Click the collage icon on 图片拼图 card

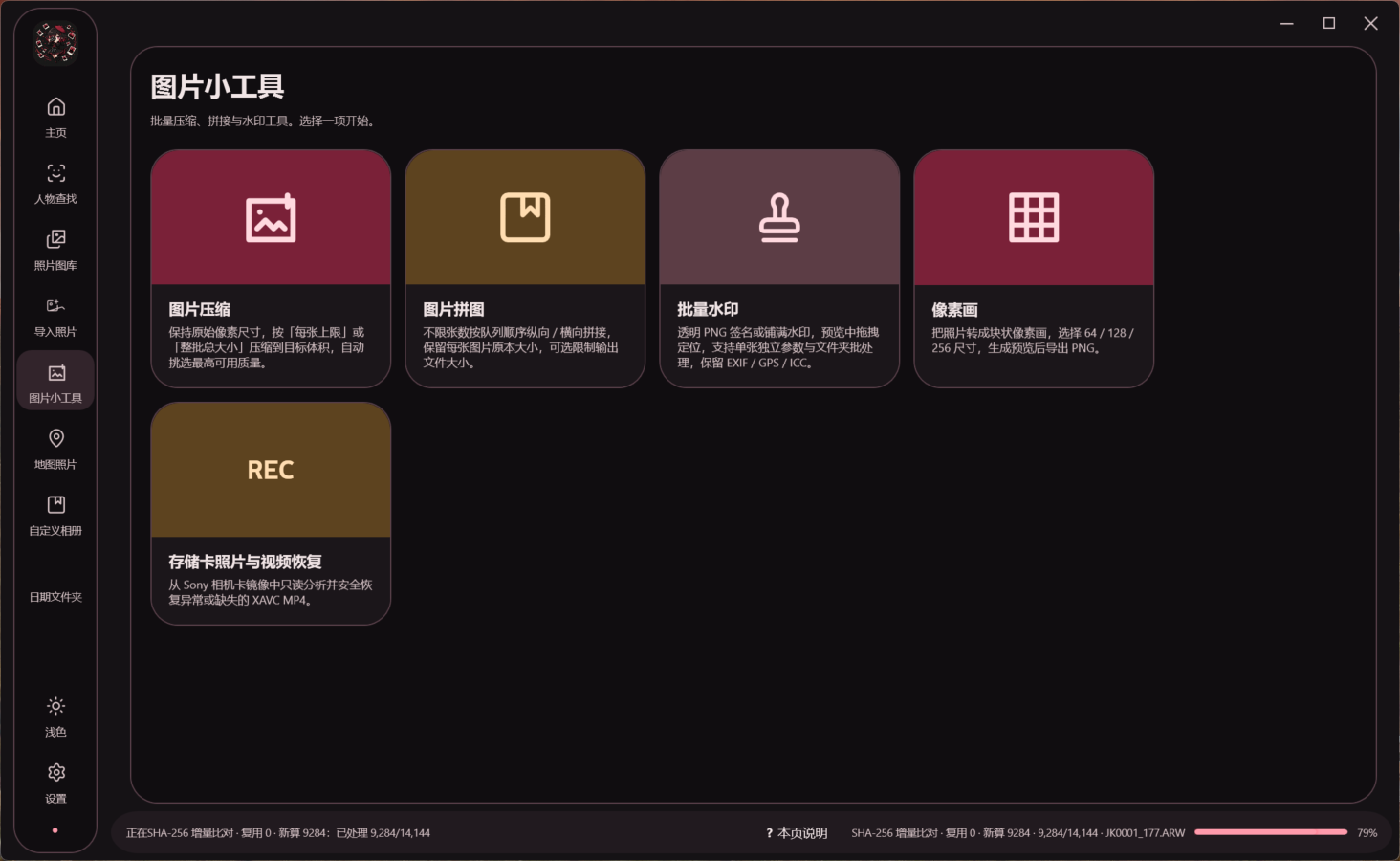[525, 217]
